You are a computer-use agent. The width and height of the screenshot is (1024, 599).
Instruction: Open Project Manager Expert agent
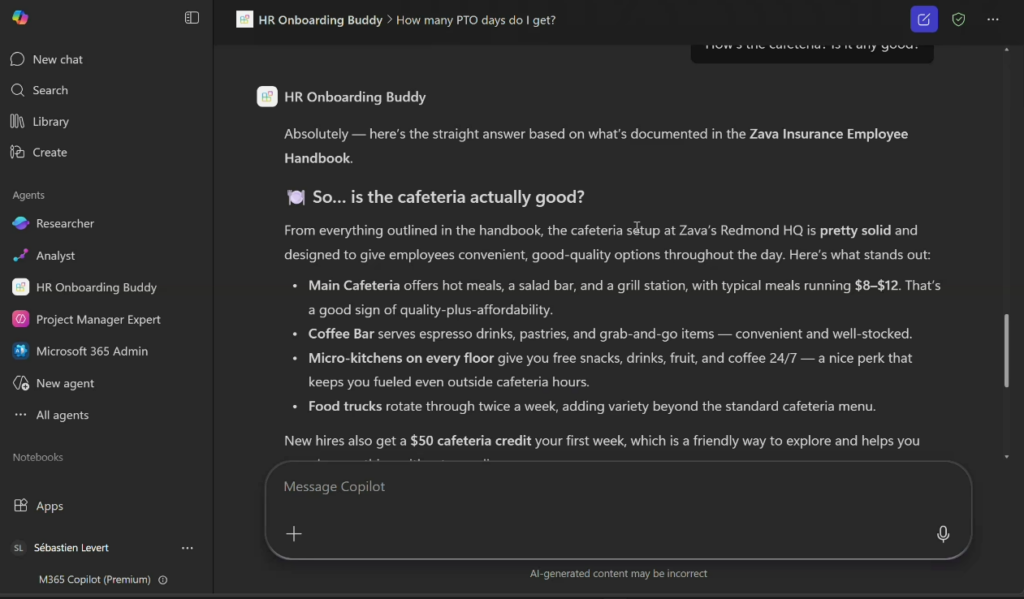pyautogui.click(x=98, y=319)
